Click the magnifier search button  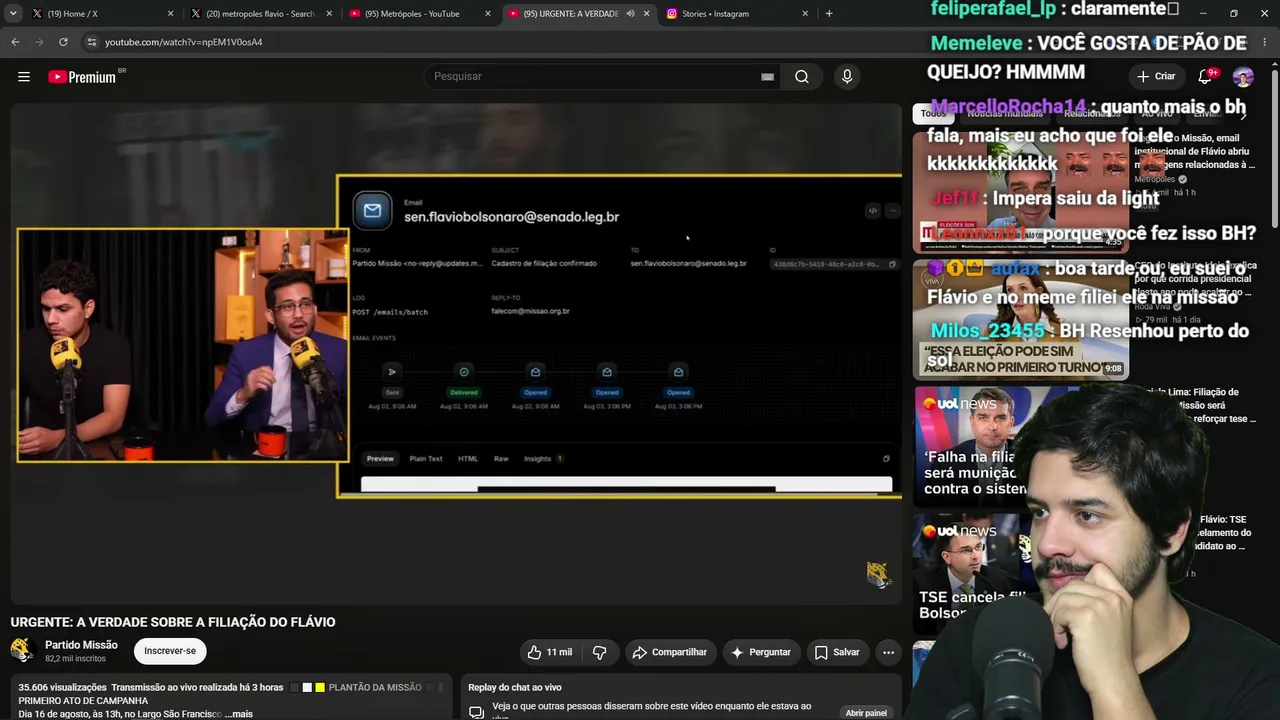(x=801, y=77)
